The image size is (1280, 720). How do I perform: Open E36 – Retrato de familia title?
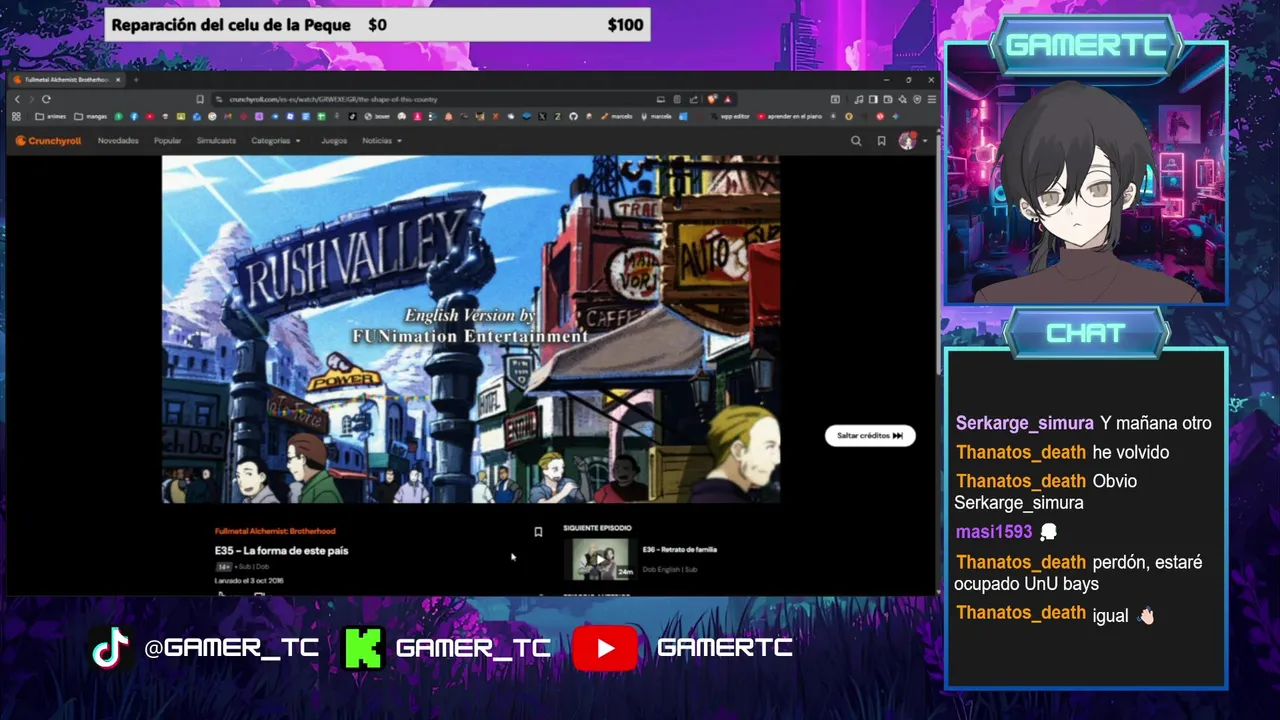(680, 549)
